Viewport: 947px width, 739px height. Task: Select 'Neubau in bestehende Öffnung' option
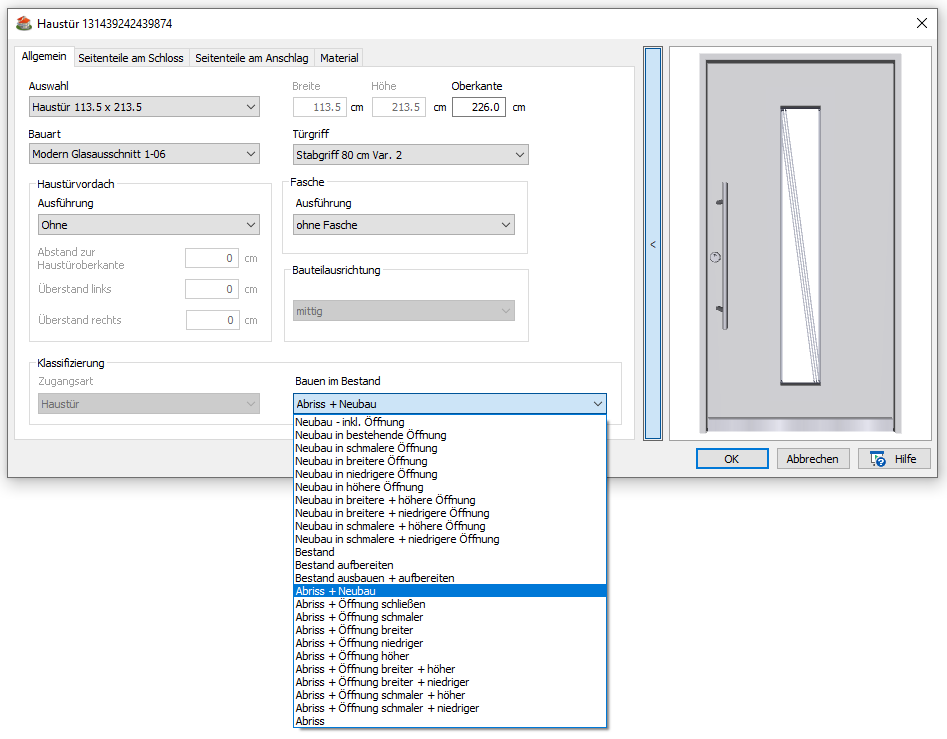coord(371,435)
